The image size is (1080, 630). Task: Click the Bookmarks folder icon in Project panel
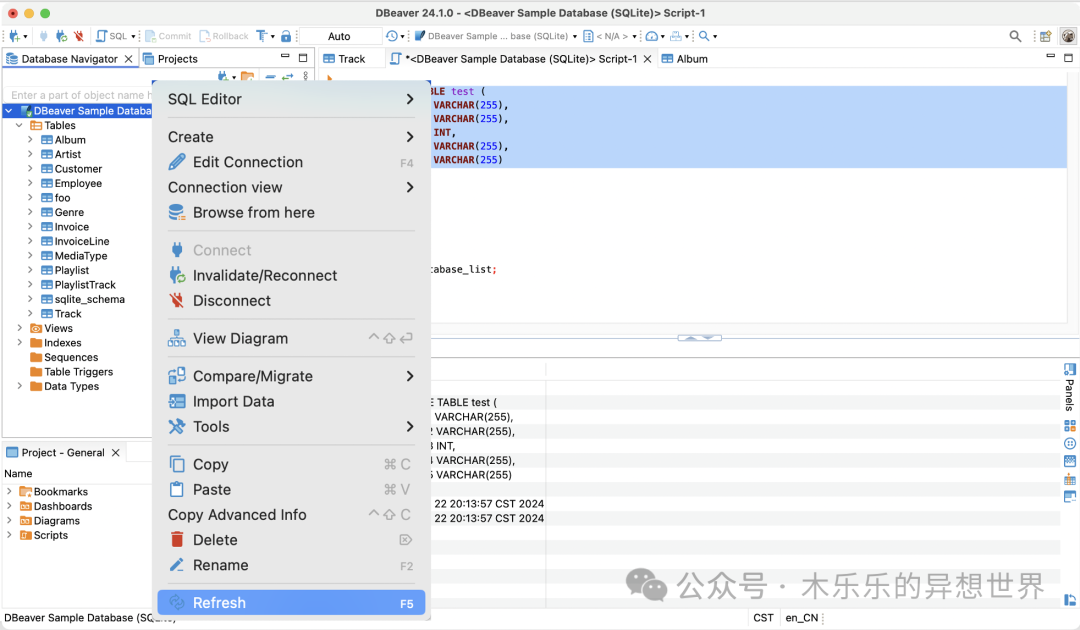point(25,492)
